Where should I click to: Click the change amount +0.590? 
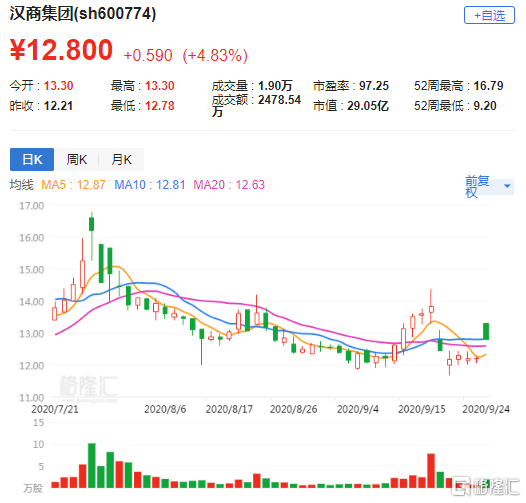(148, 55)
